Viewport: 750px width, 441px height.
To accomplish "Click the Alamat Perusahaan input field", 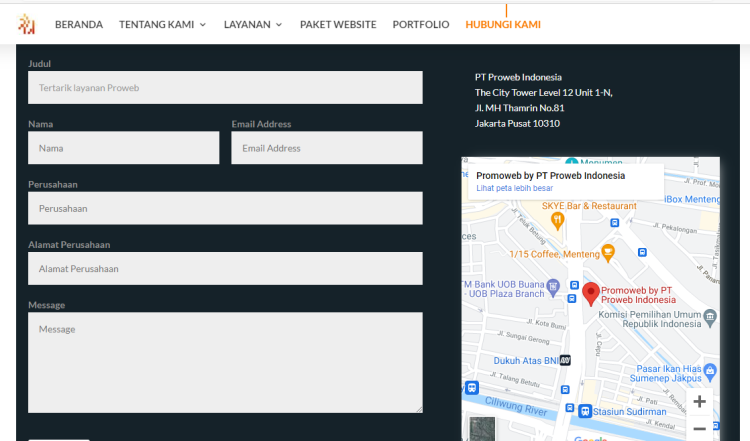I will tap(225, 268).
